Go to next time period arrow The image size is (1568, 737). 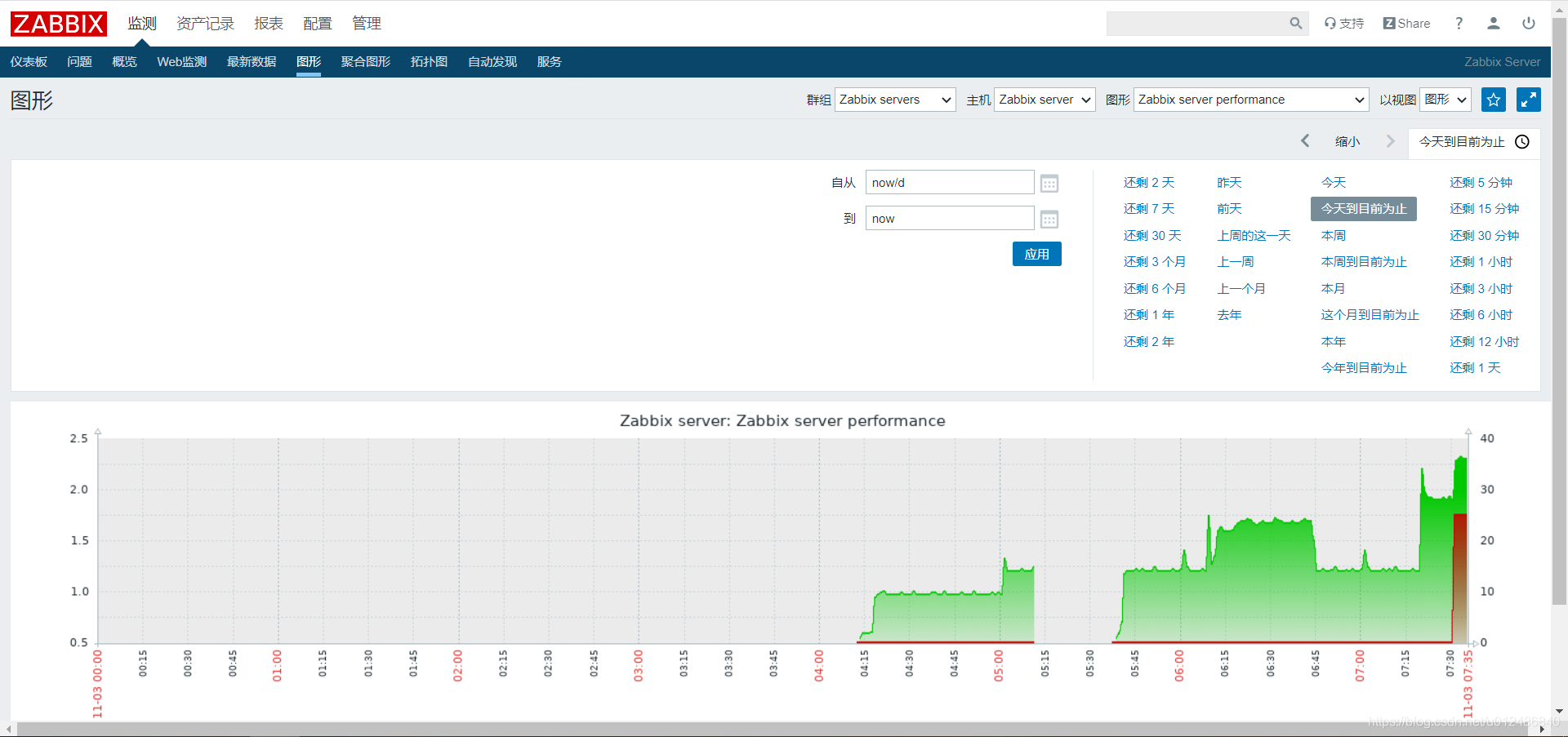click(1390, 141)
